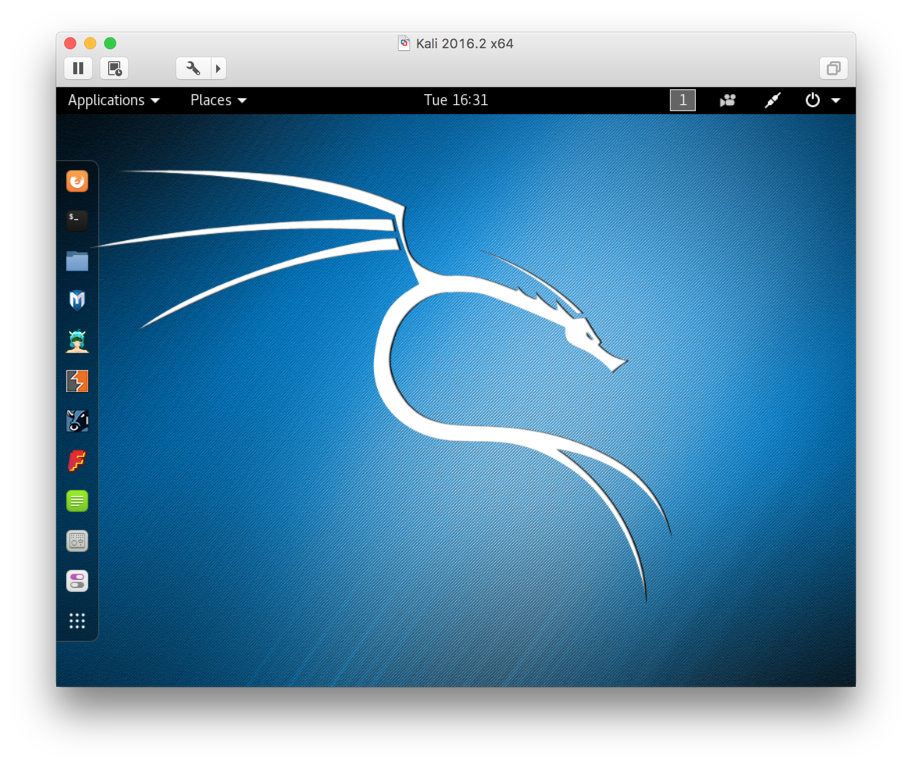912x767 pixels.
Task: Open the power system menu icon
Action: pos(812,100)
